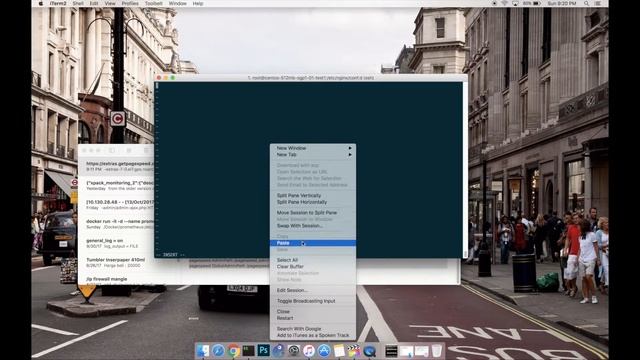Viewport: 640px width, 360px height.
Task: Open Google Chrome in the dock
Action: [233, 351]
